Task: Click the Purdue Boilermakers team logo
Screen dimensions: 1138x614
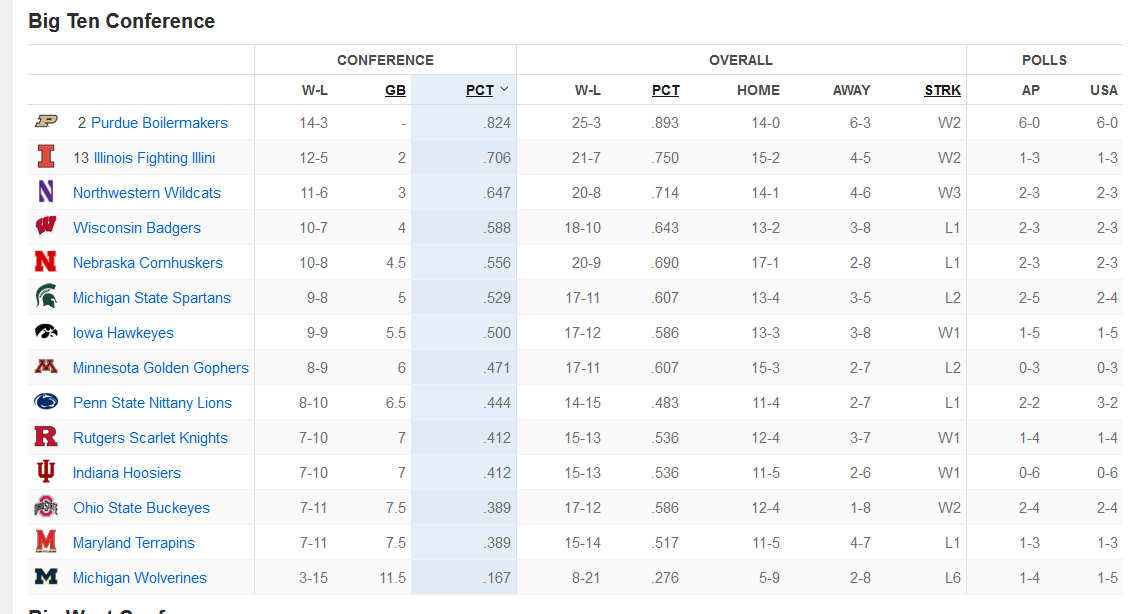Action: pyautogui.click(x=46, y=122)
